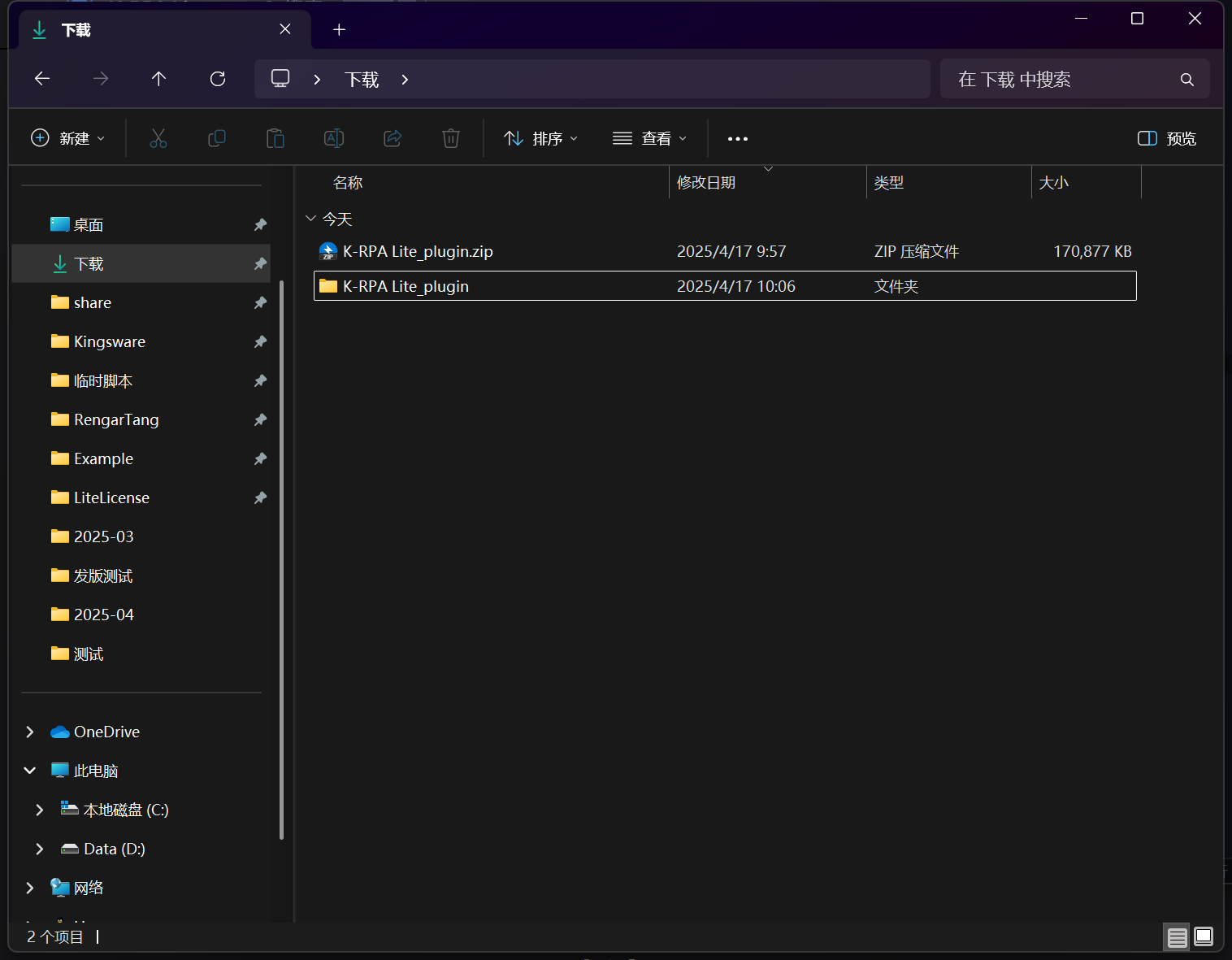This screenshot has height=960, width=1232.
Task: Click the ZIP 压缩文件 type cell
Action: point(917,252)
